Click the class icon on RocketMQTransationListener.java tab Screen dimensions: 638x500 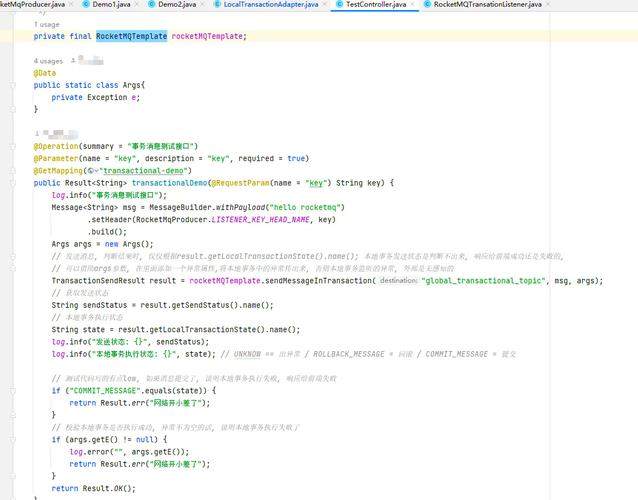(x=427, y=4)
